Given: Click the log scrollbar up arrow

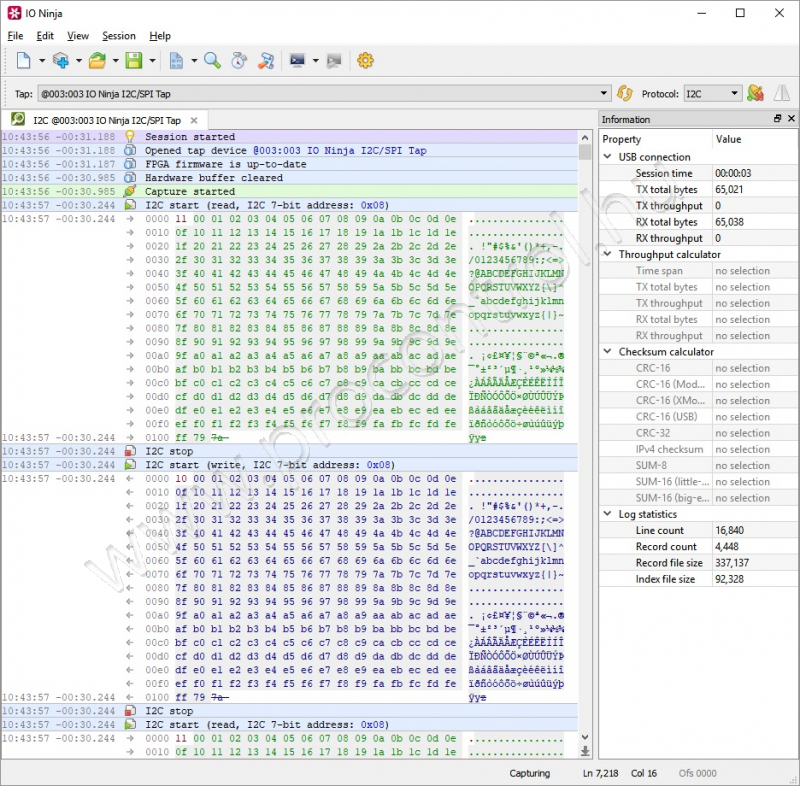Looking at the screenshot, I should (x=585, y=138).
